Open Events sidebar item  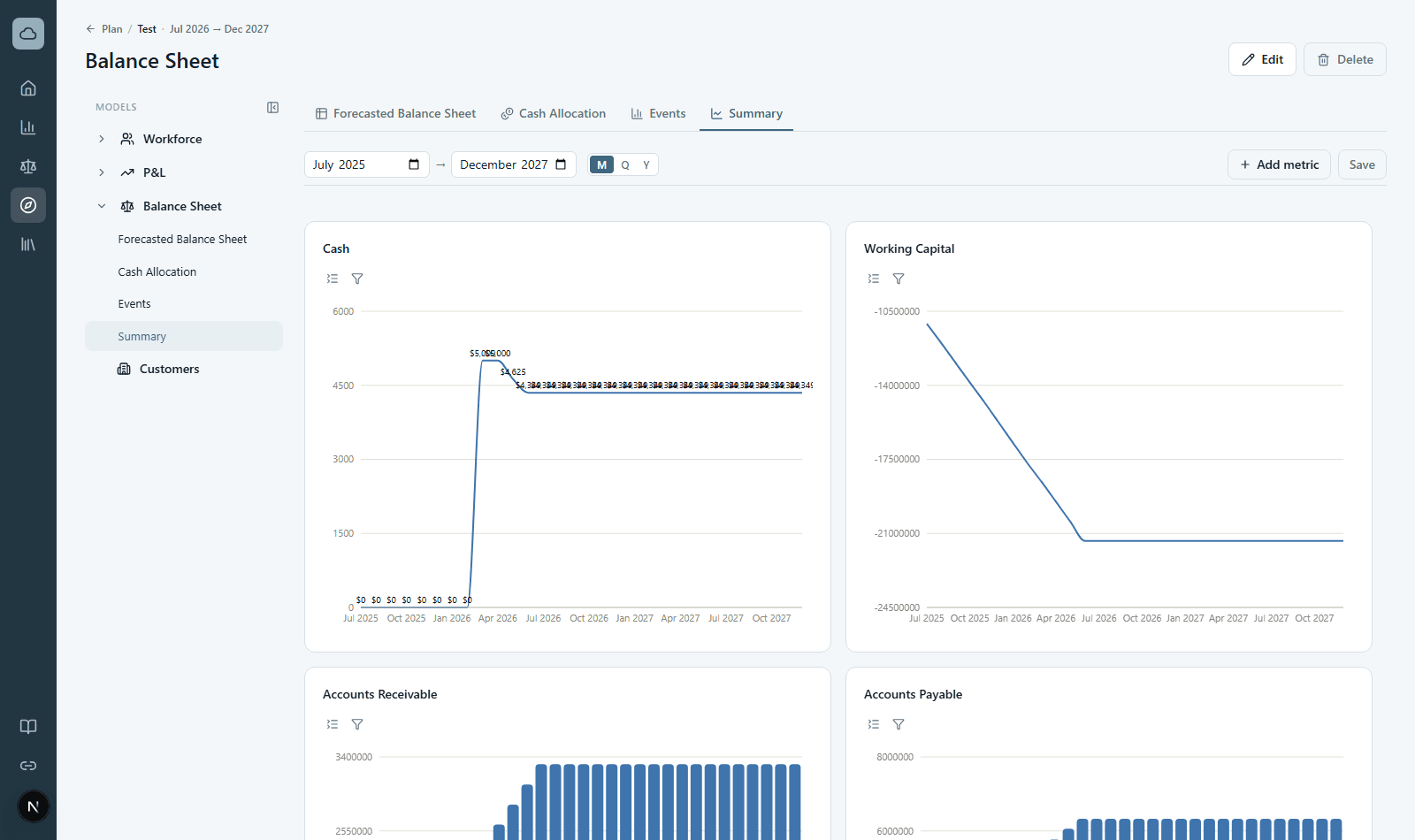pyautogui.click(x=134, y=304)
